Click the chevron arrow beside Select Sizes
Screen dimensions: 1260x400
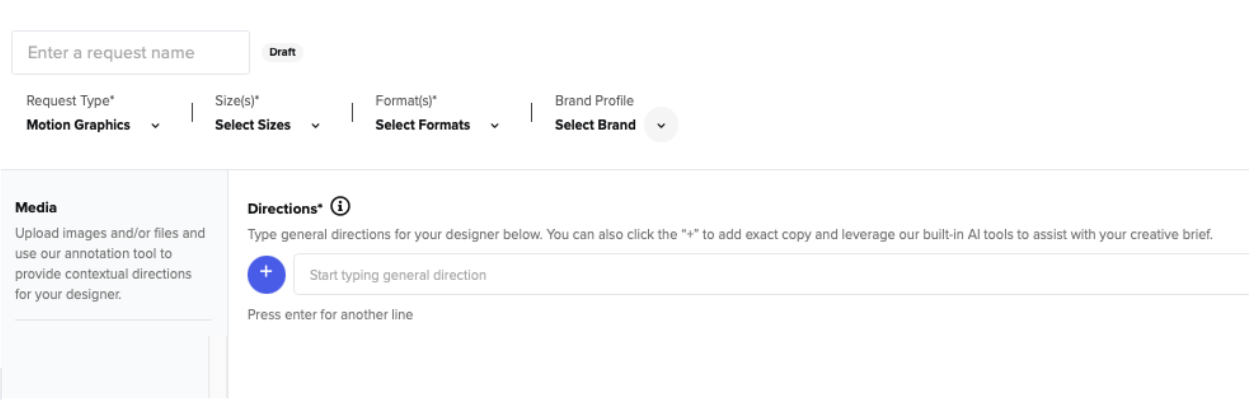315,126
